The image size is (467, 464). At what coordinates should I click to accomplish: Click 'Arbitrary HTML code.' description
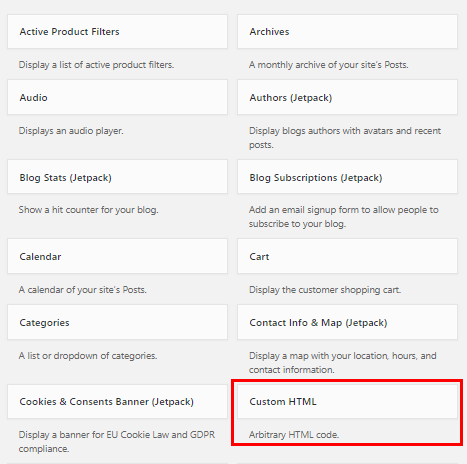pos(294,435)
